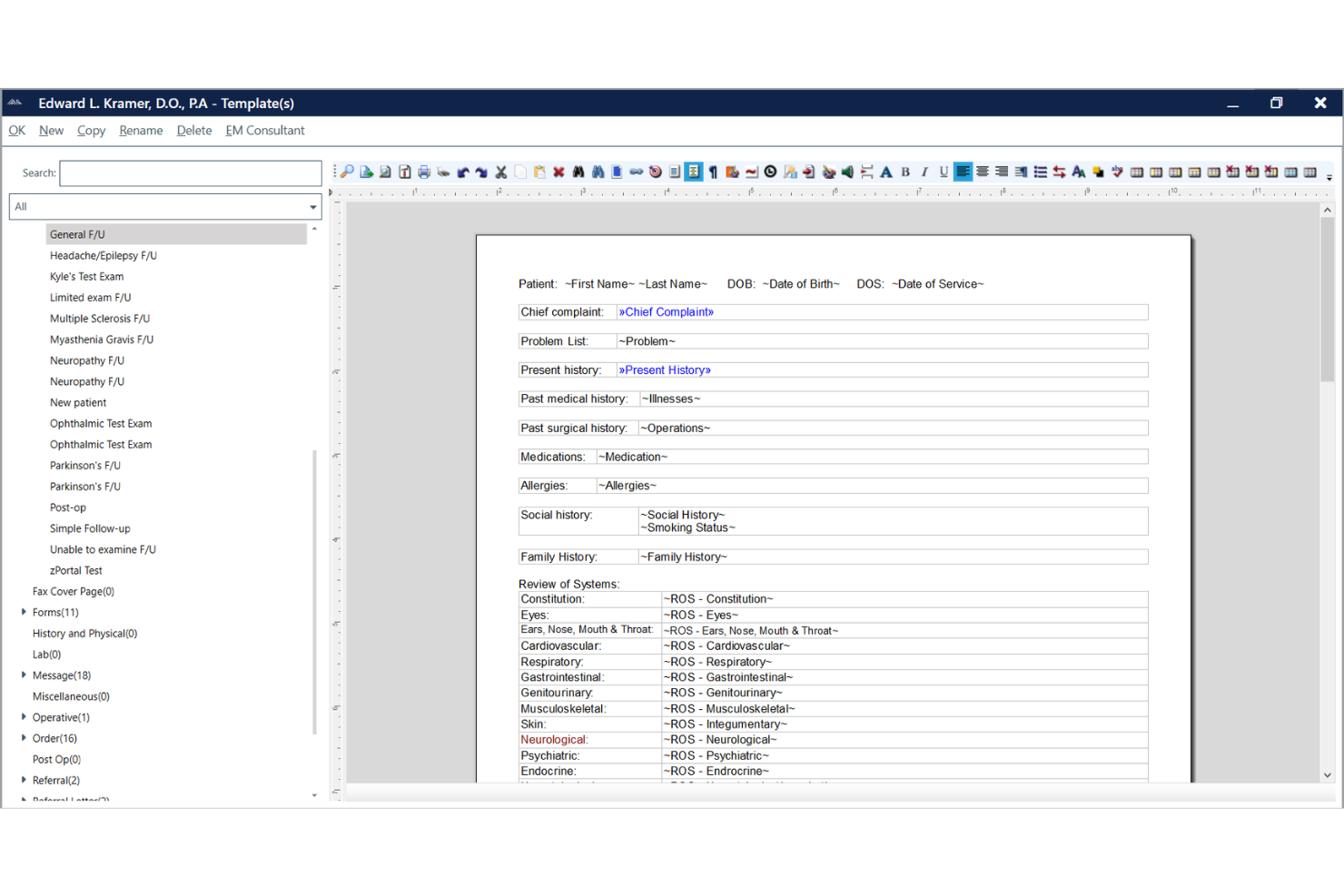This screenshot has width=1344, height=896.
Task: Open the EM Consultant menu
Action: coord(264,130)
